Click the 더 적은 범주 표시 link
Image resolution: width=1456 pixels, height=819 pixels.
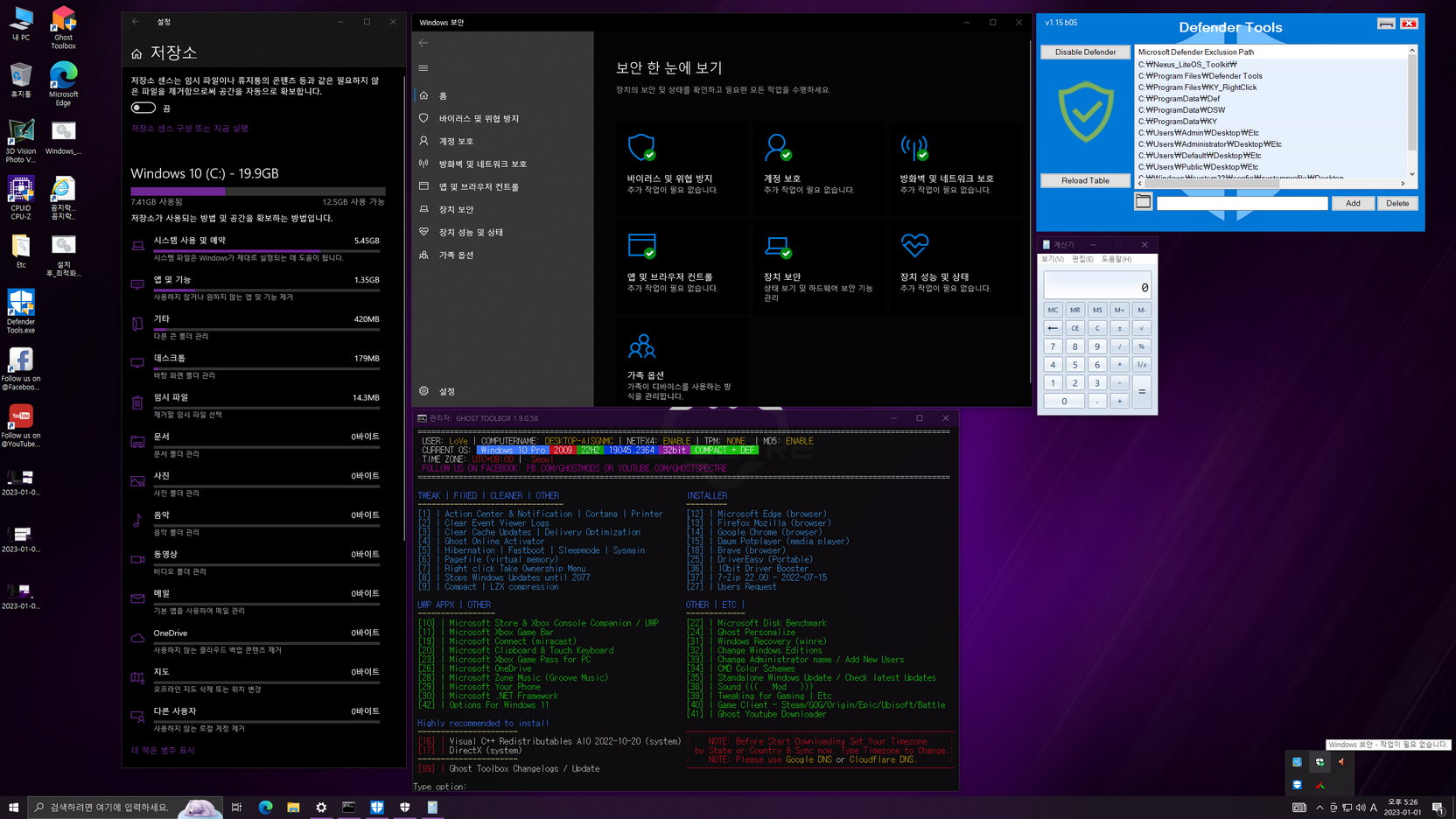pyautogui.click(x=163, y=751)
